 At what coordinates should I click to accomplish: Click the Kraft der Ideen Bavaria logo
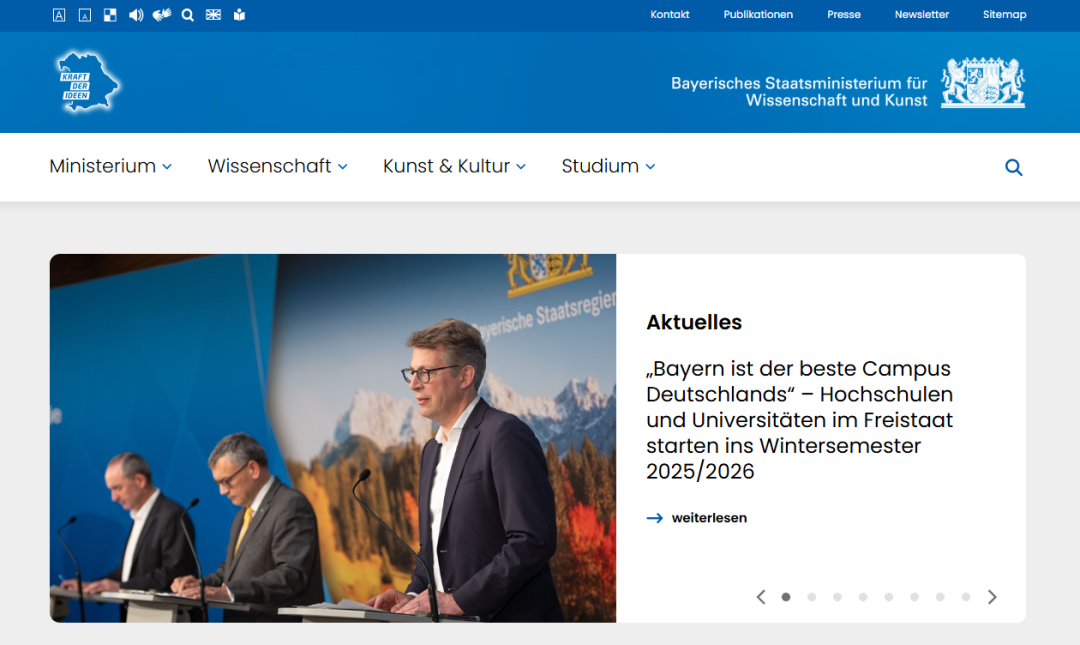click(88, 82)
